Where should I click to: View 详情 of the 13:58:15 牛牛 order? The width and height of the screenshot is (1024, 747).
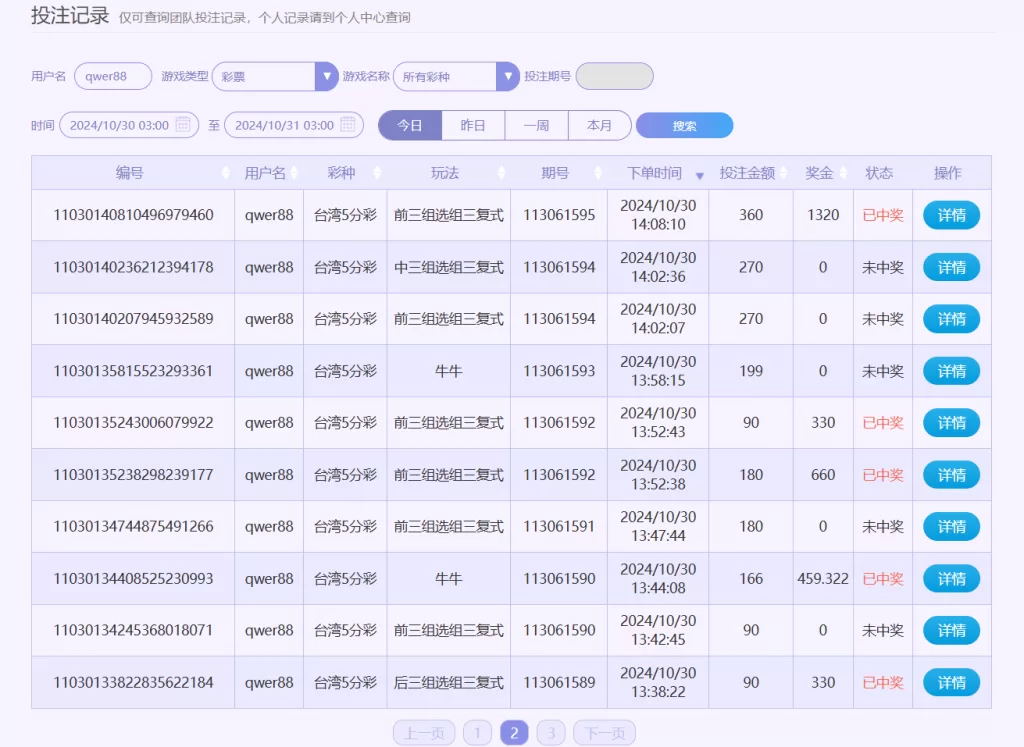pyautogui.click(x=952, y=371)
